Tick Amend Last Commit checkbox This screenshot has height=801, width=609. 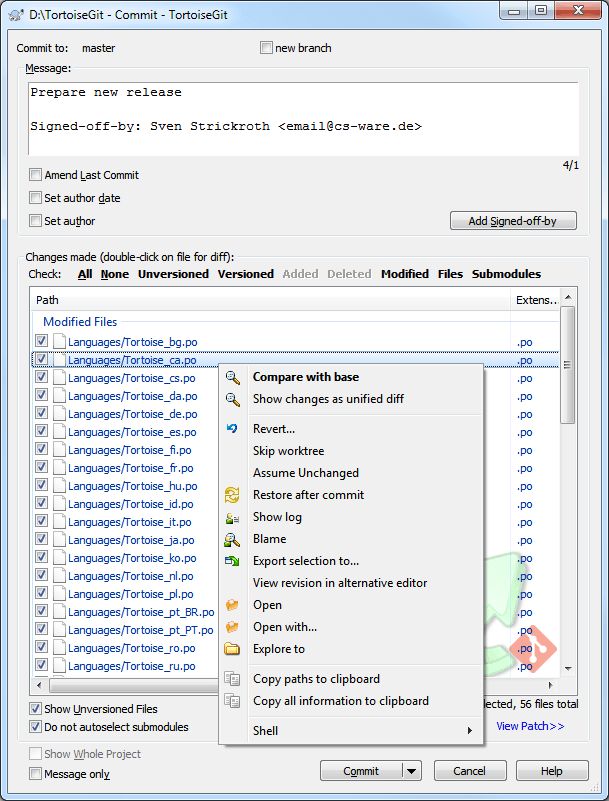[35, 175]
